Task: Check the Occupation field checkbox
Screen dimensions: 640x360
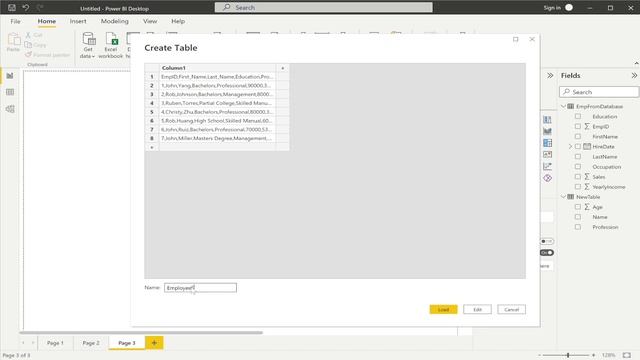Action: click(x=578, y=167)
